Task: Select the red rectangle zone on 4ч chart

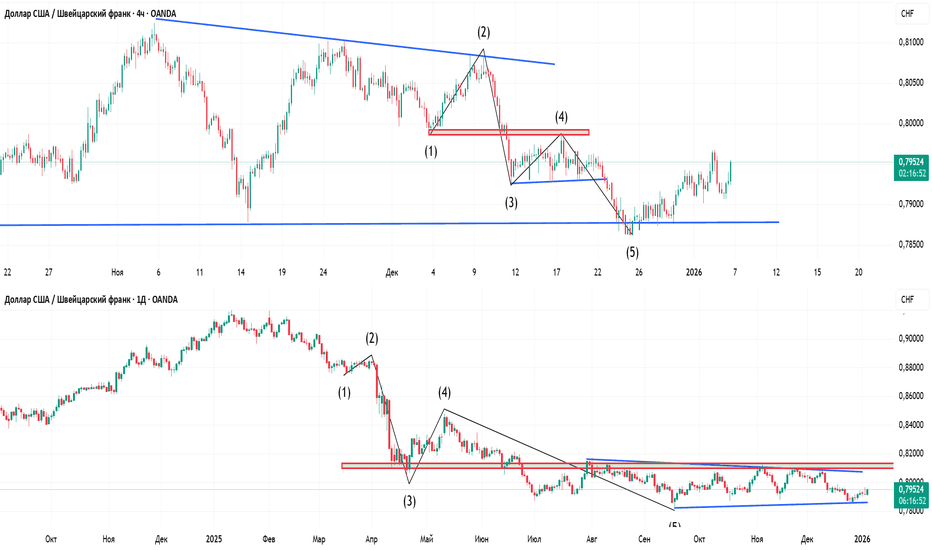Action: pos(508,132)
